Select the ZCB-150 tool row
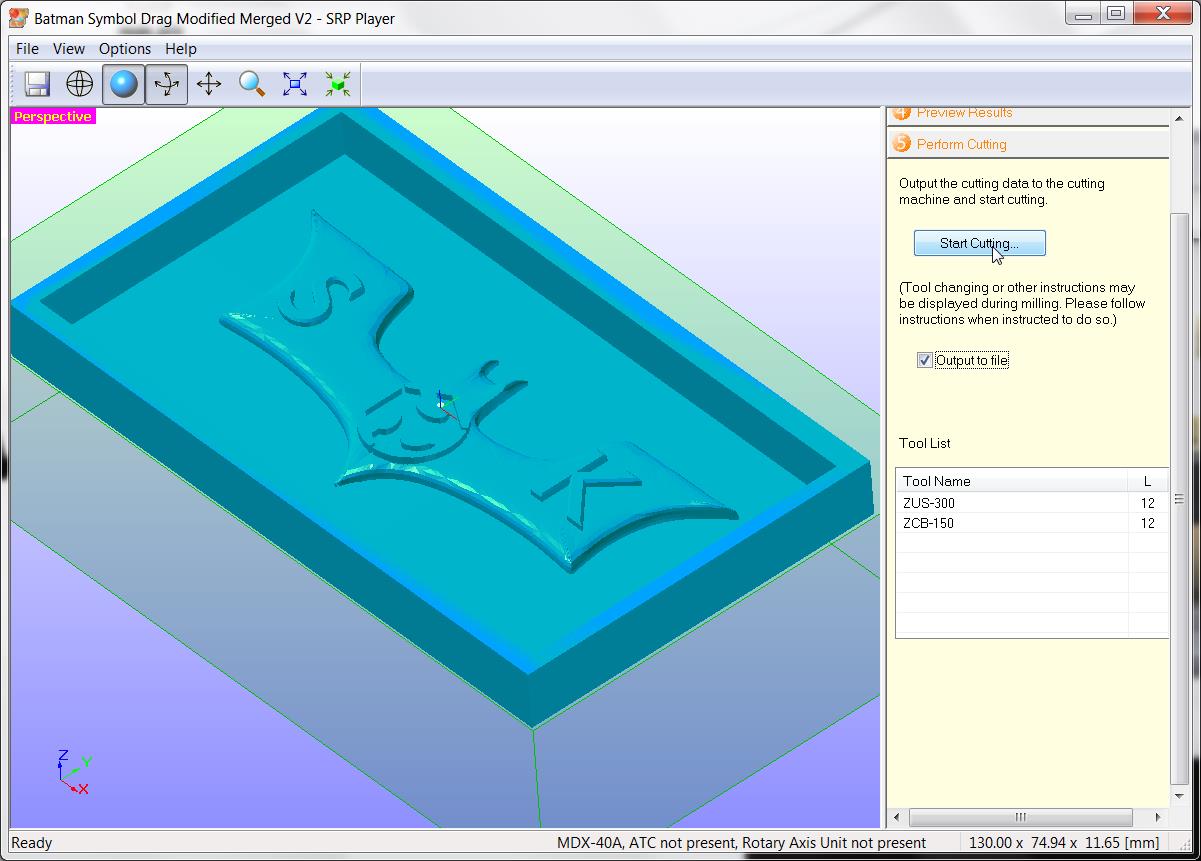 [x=1032, y=523]
